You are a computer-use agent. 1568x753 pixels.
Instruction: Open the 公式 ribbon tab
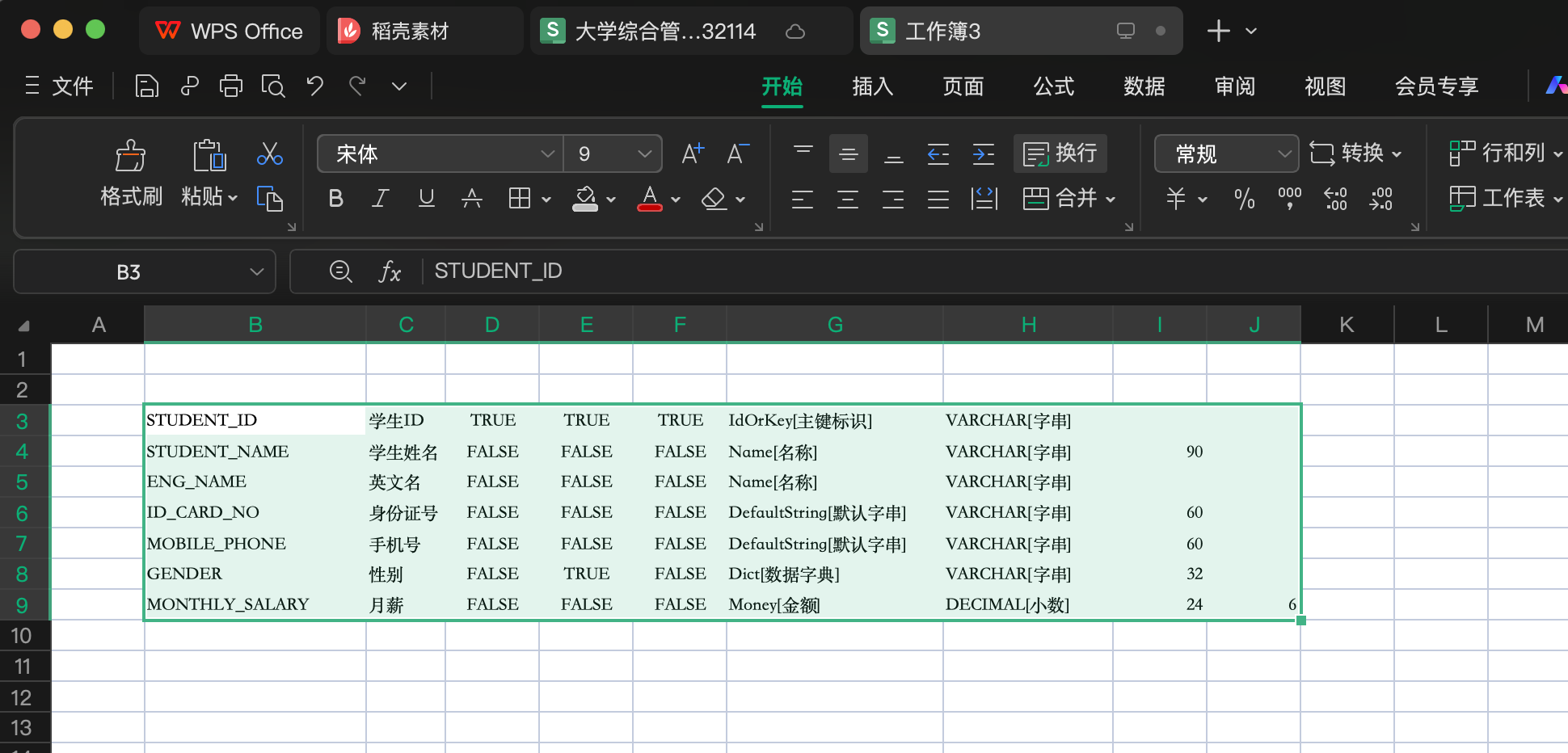[x=1053, y=86]
